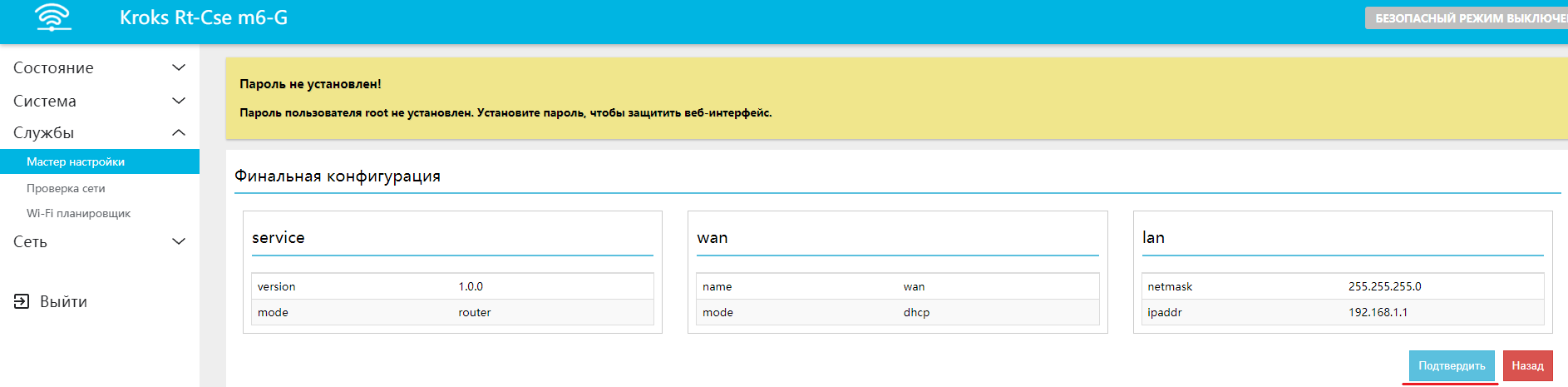
Task: Collapse the Службы section chevron
Action: coord(178,132)
